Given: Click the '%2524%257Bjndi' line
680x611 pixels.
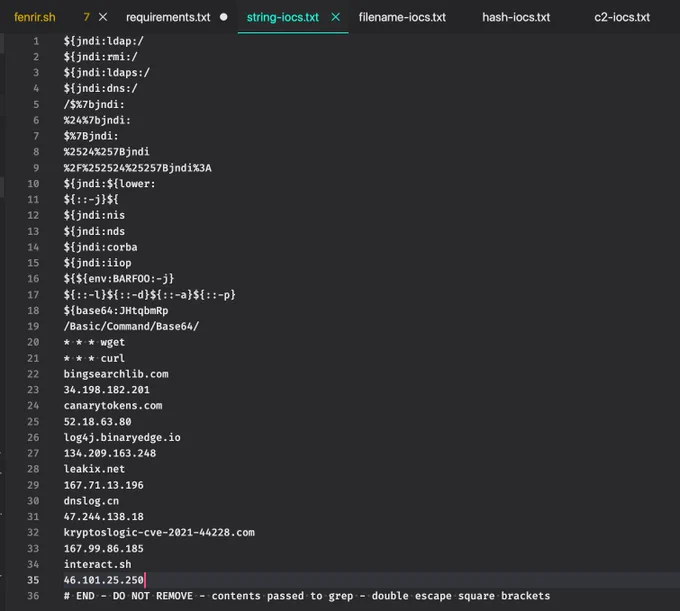Looking at the screenshot, I should (x=107, y=152).
